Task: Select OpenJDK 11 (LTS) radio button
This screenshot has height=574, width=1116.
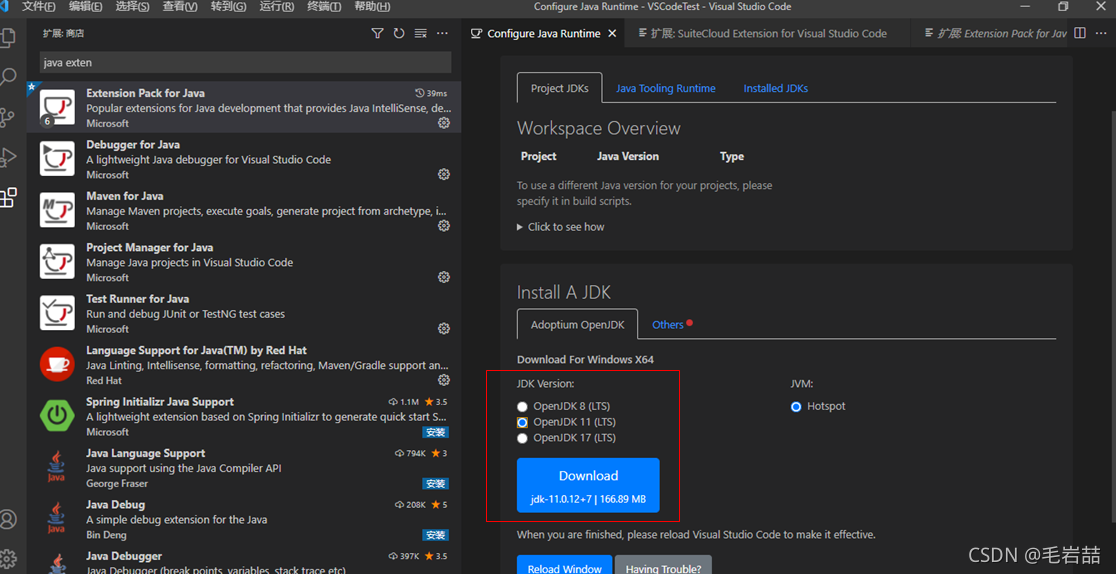Action: [522, 422]
